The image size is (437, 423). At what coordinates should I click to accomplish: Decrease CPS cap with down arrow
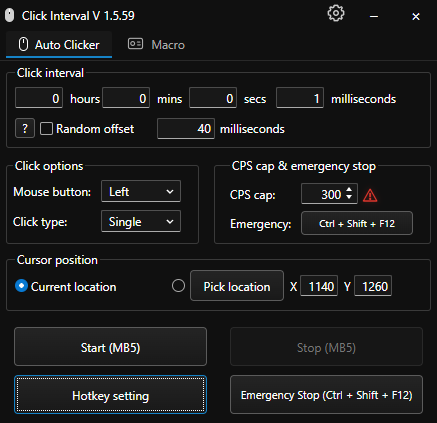click(349, 197)
